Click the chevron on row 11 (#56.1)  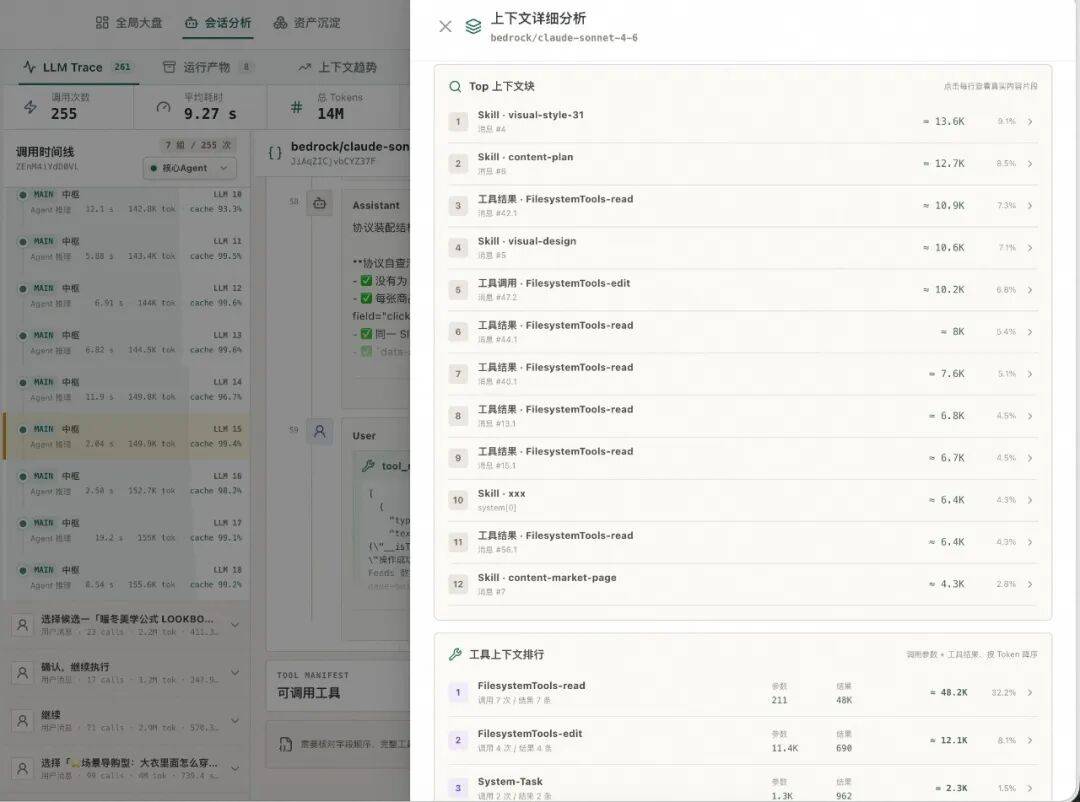click(1030, 542)
